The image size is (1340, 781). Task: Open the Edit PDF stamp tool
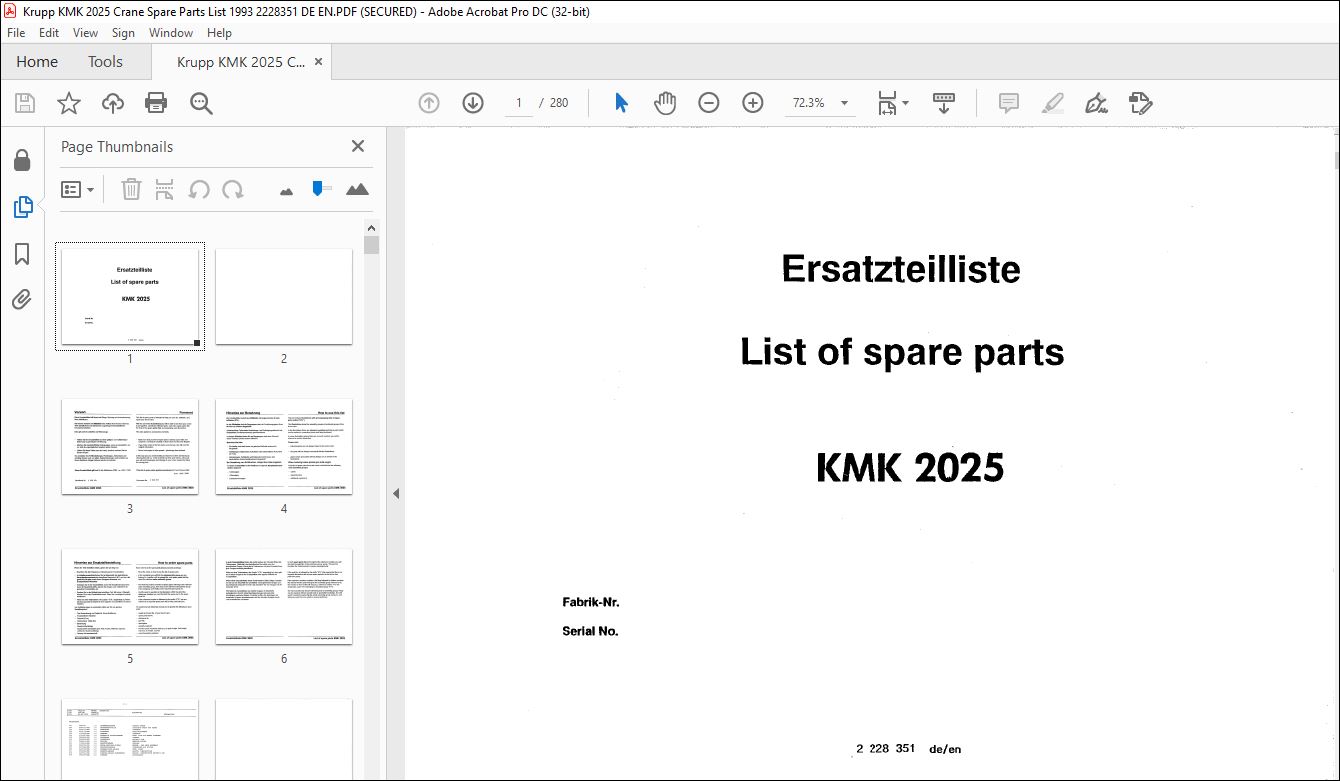[1141, 103]
